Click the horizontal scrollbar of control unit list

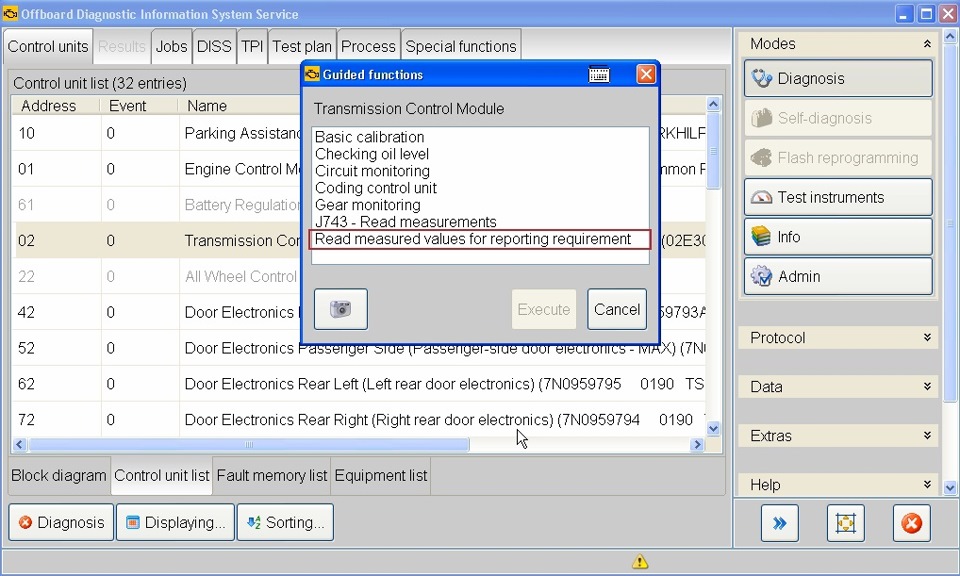point(250,445)
